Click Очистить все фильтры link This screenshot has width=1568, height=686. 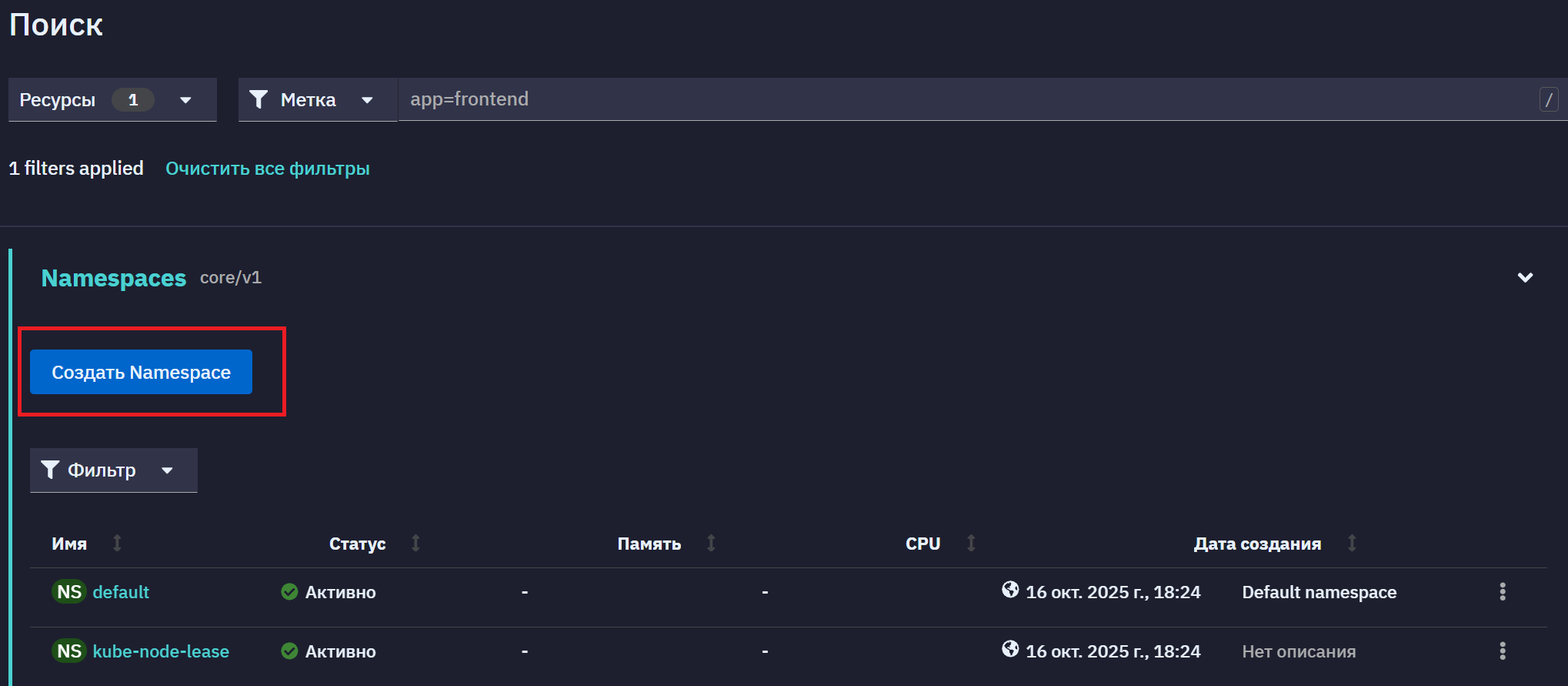[268, 169]
